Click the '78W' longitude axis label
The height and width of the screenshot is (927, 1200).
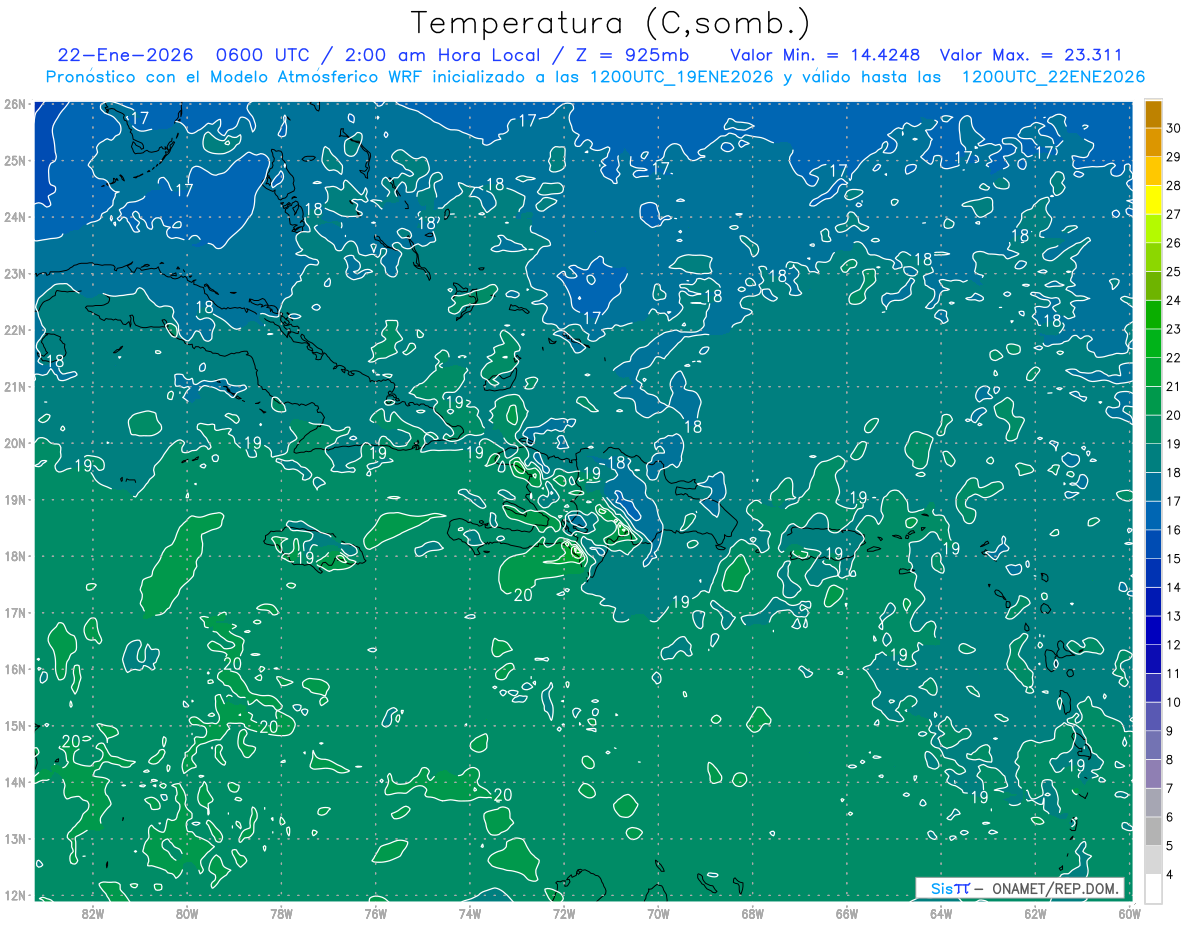[x=281, y=913]
